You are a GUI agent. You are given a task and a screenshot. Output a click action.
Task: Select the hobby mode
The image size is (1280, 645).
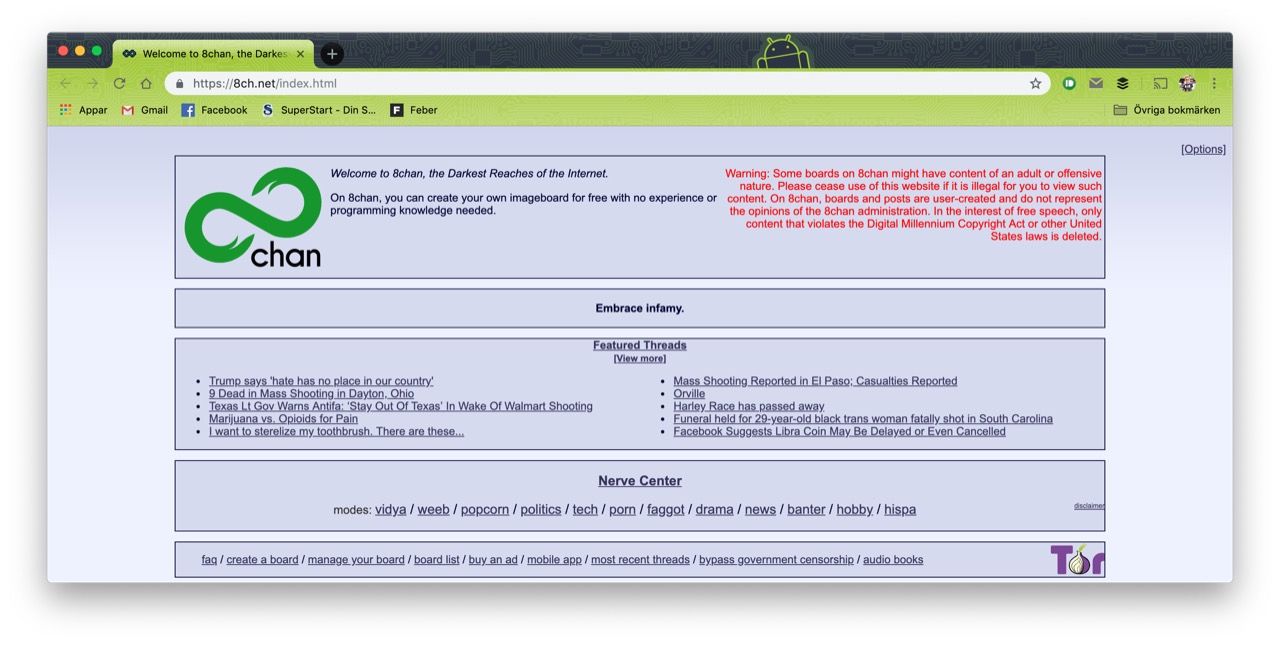[x=855, y=509]
